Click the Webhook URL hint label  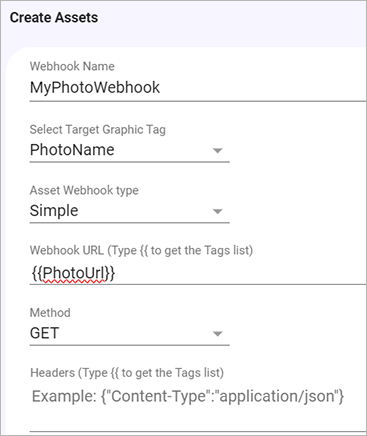(x=141, y=250)
